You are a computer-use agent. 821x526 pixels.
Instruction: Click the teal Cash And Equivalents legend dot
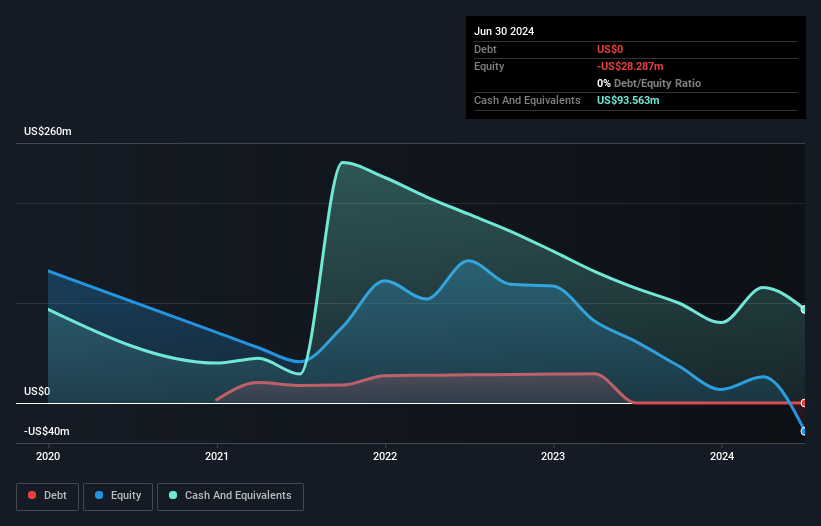(x=173, y=495)
